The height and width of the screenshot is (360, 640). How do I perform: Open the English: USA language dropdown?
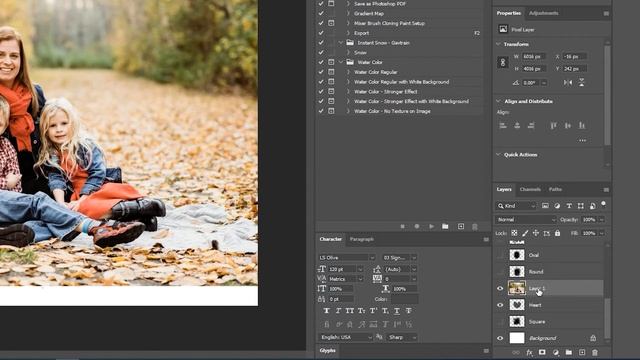click(345, 337)
